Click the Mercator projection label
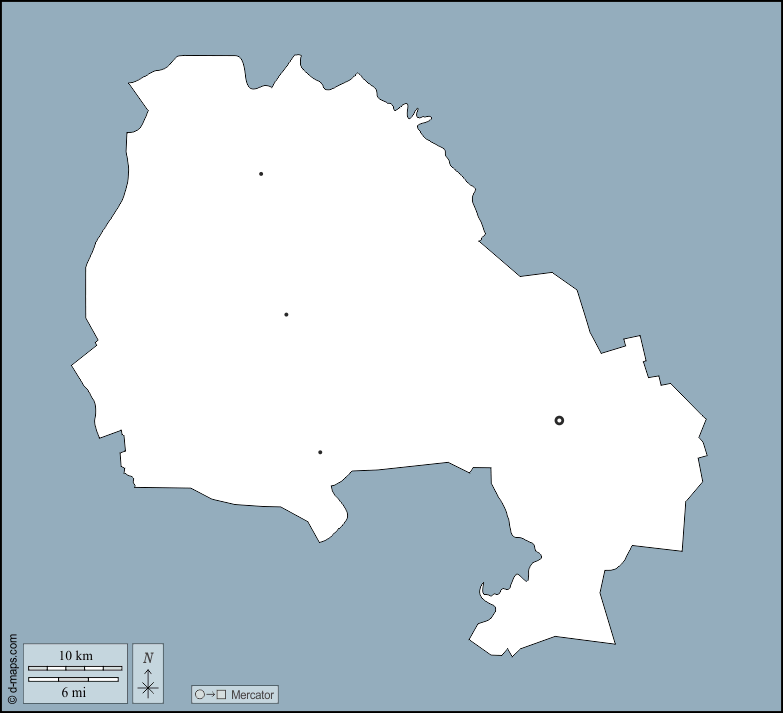This screenshot has width=783, height=713. [251, 694]
